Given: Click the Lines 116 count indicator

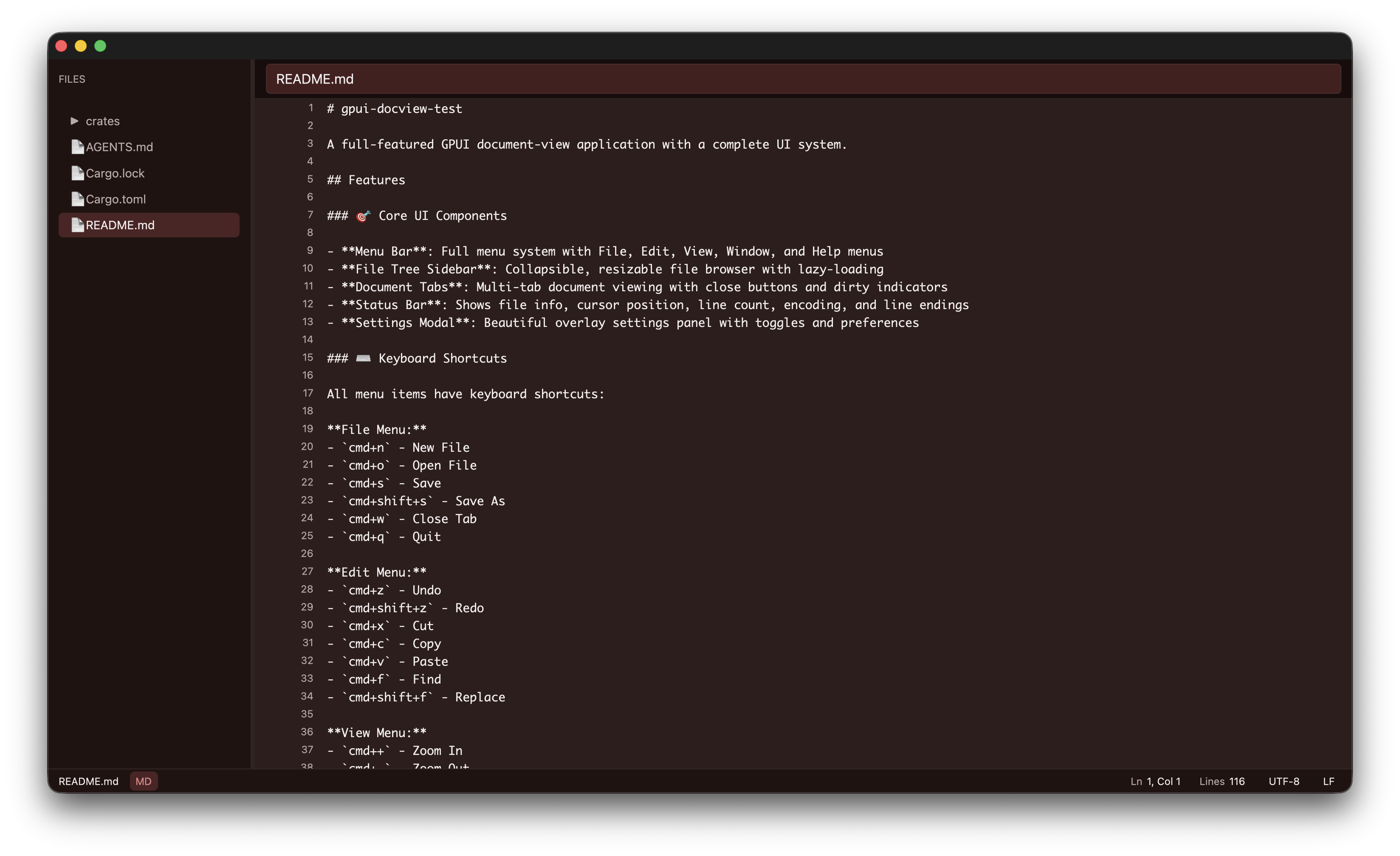Looking at the screenshot, I should coord(1222,781).
